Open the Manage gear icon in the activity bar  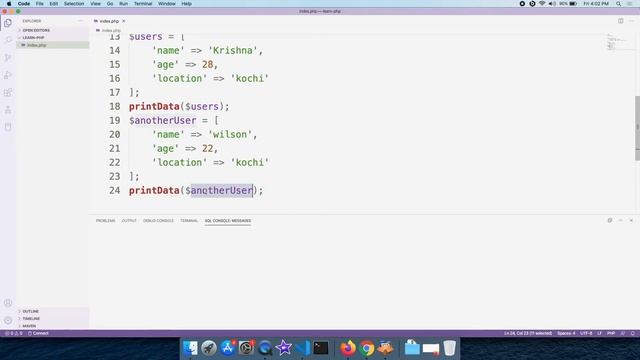coord(8,320)
